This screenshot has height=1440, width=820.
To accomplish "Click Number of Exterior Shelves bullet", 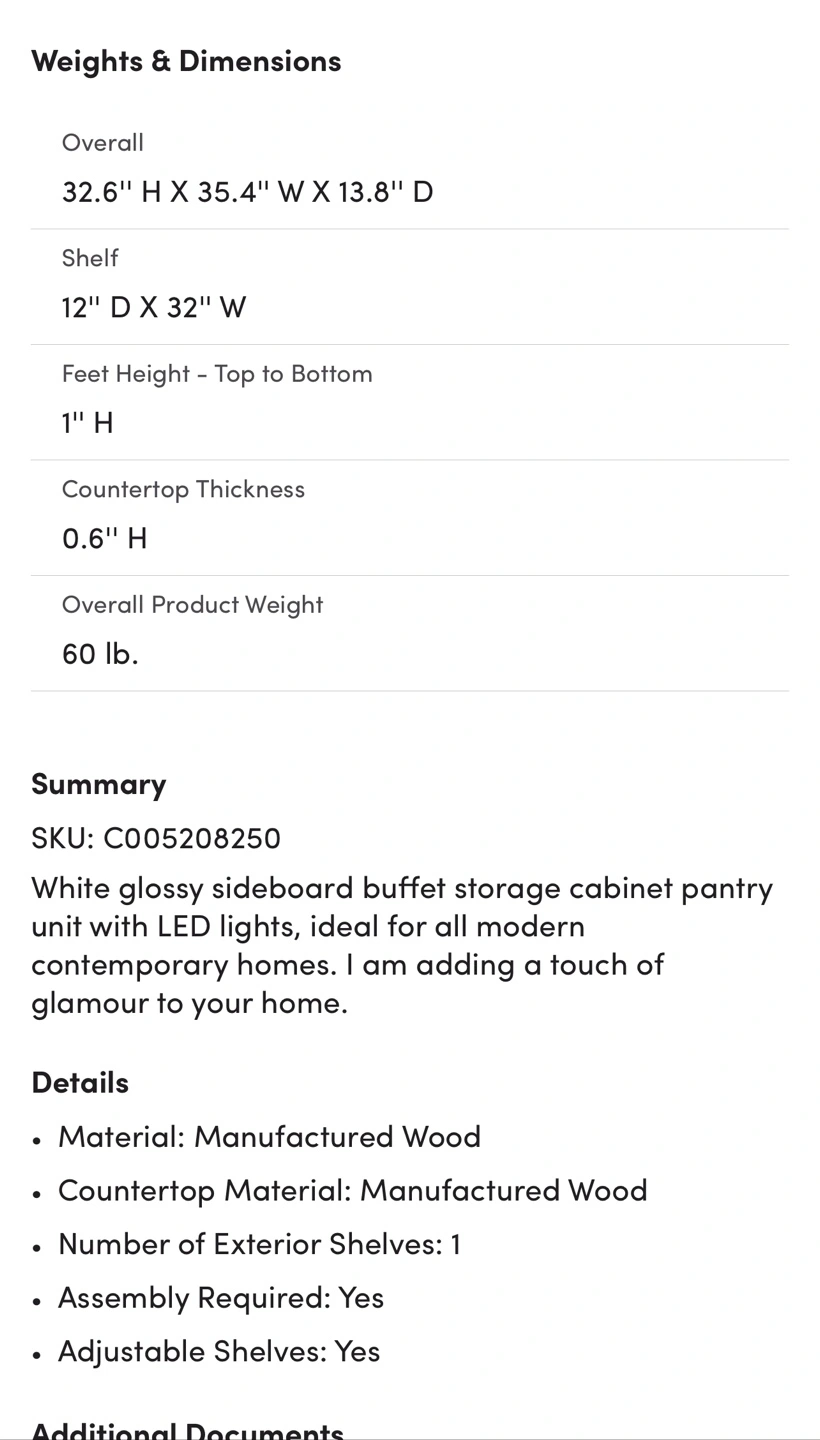I will click(259, 1244).
